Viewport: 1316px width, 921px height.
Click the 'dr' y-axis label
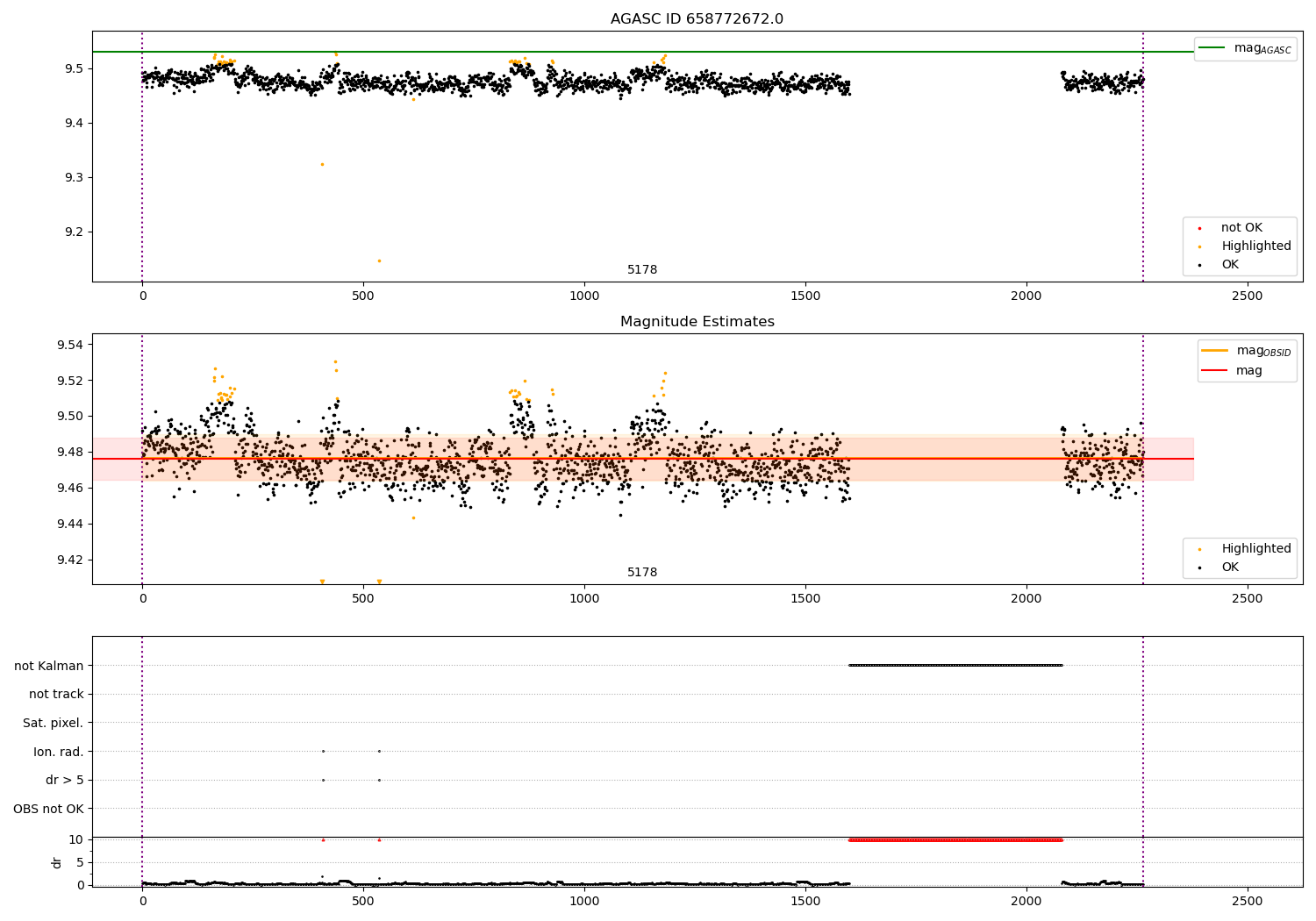pyautogui.click(x=57, y=862)
